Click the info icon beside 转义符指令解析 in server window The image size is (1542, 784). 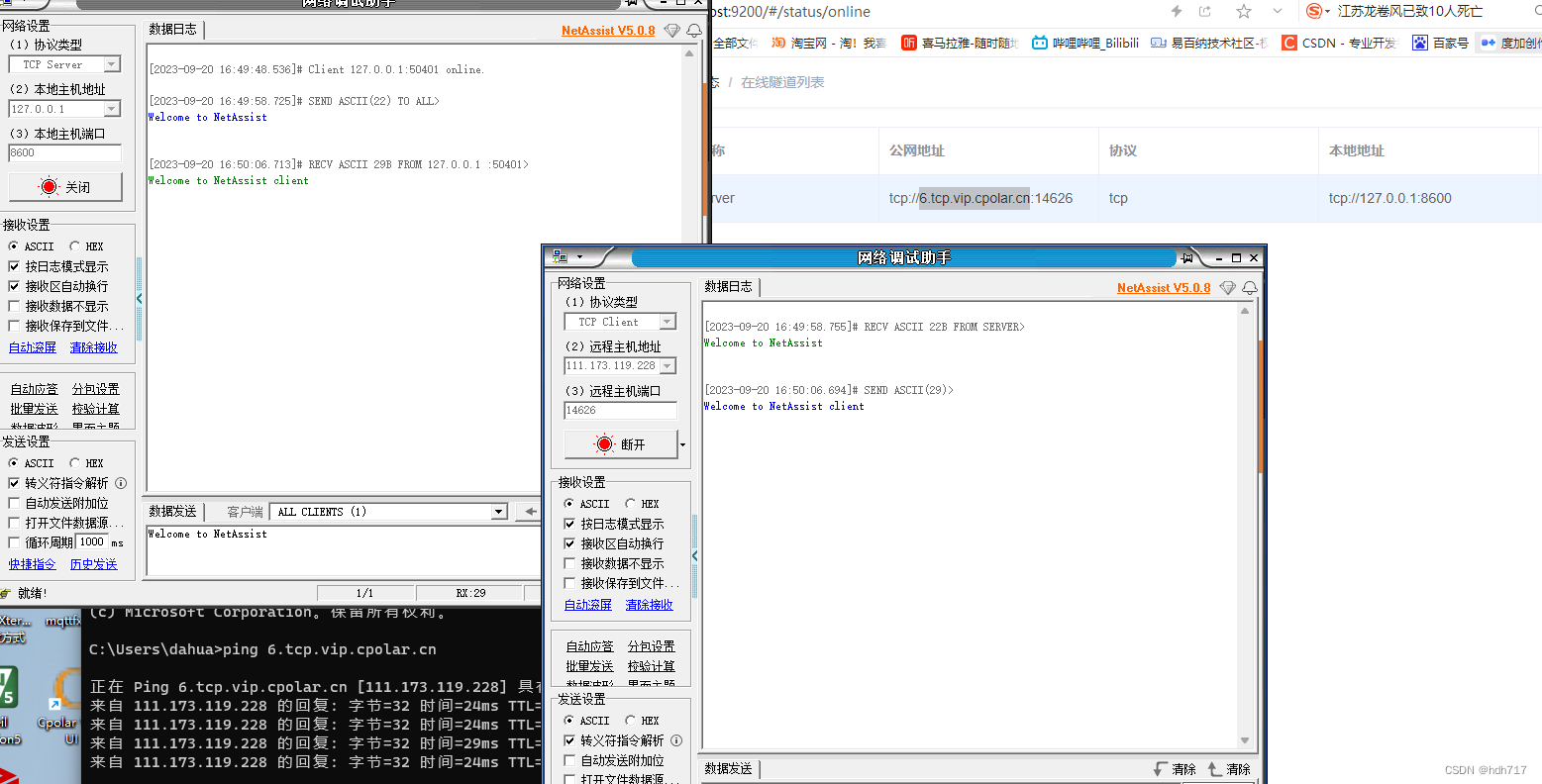(121, 483)
